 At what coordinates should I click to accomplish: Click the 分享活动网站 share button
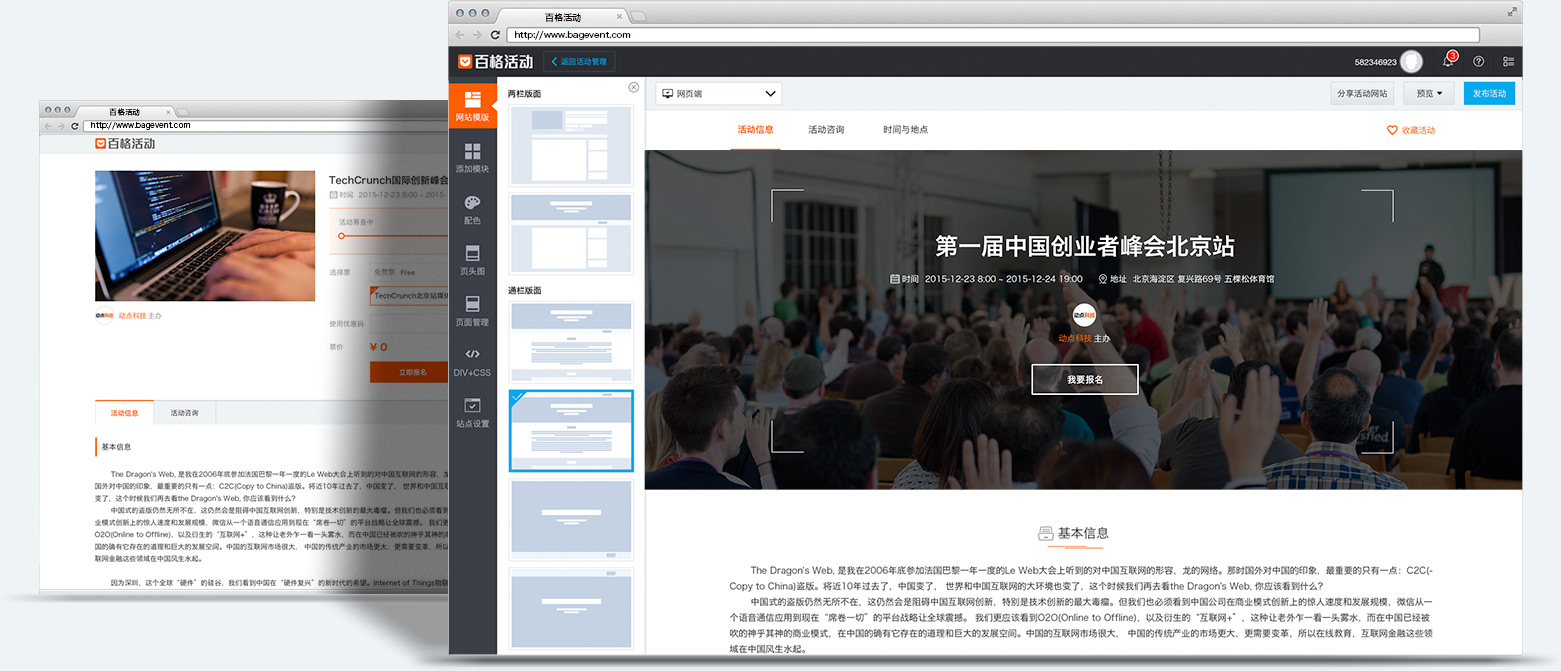tap(1362, 94)
